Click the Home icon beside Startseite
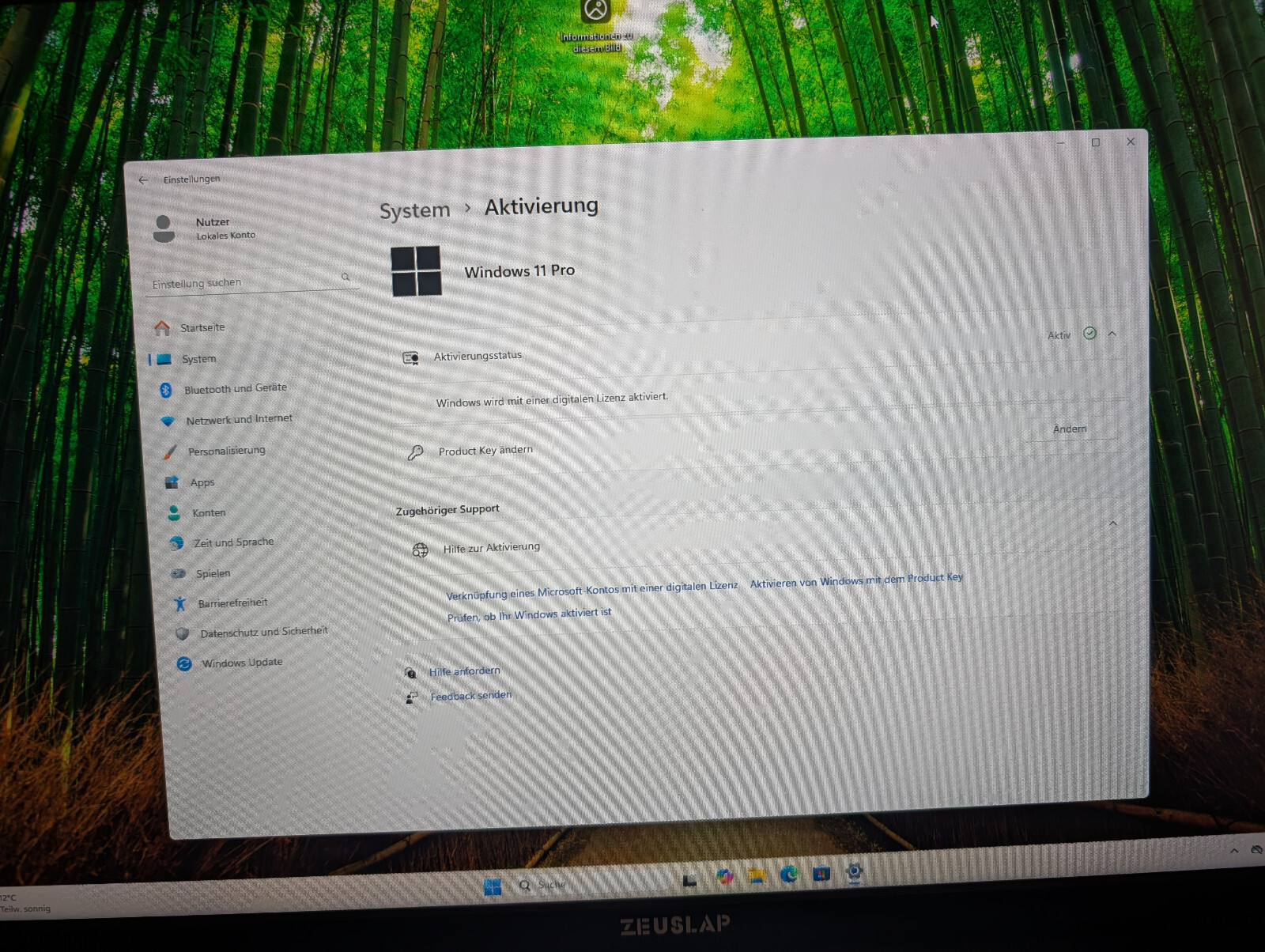 pos(162,327)
